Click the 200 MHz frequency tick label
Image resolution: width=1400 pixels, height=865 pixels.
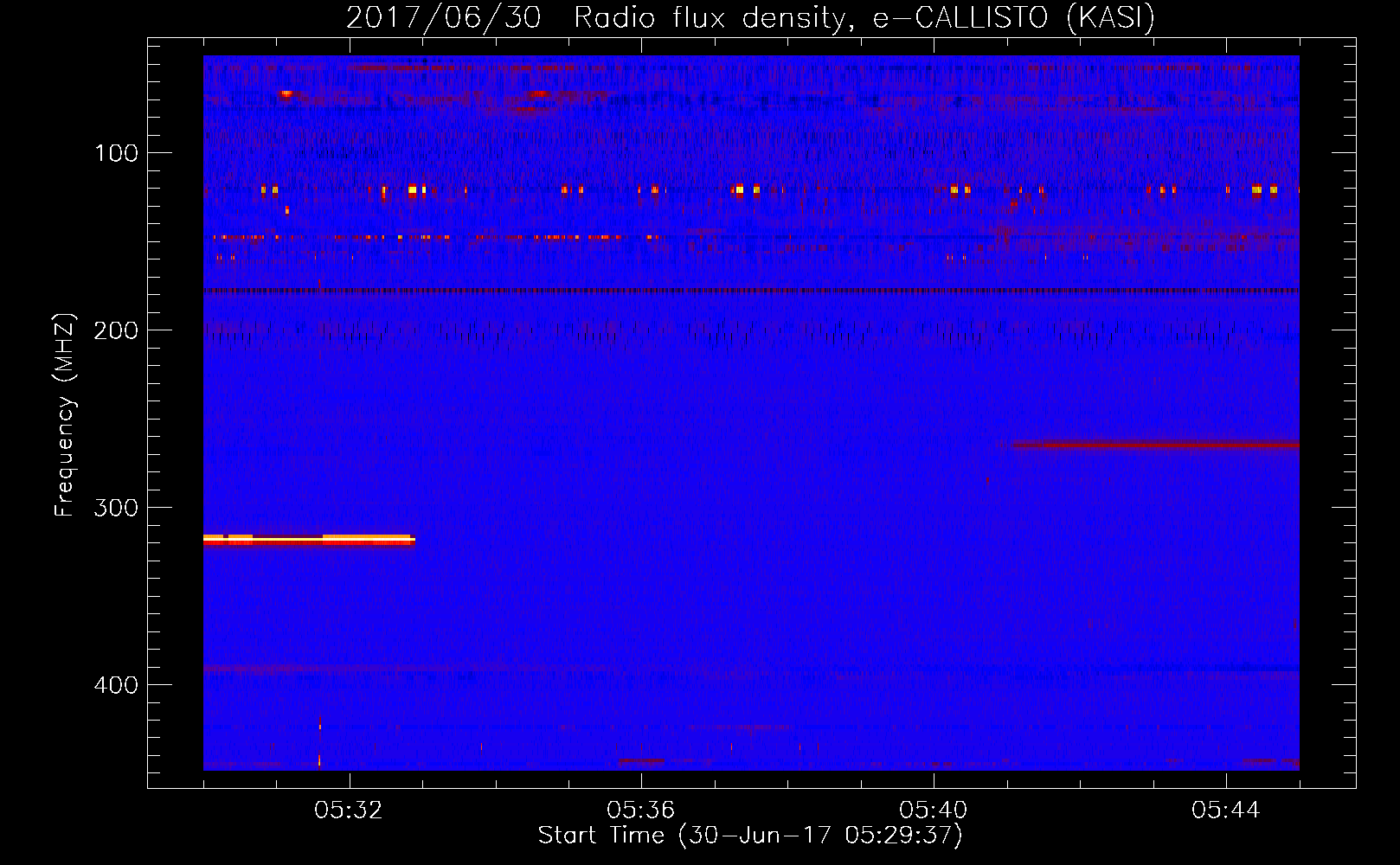pos(117,330)
